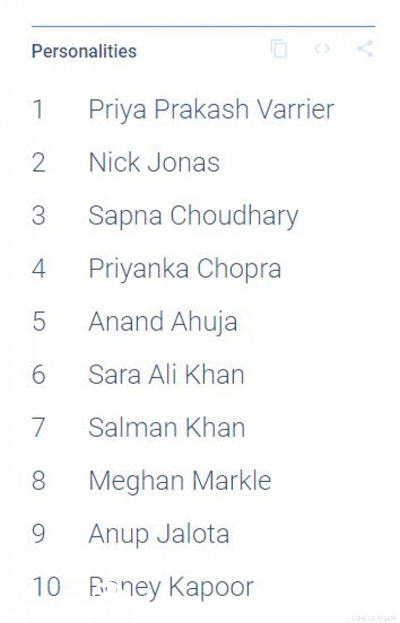Select Anup Jalota list item
Screen dimensions: 400x623
[x=158, y=534]
